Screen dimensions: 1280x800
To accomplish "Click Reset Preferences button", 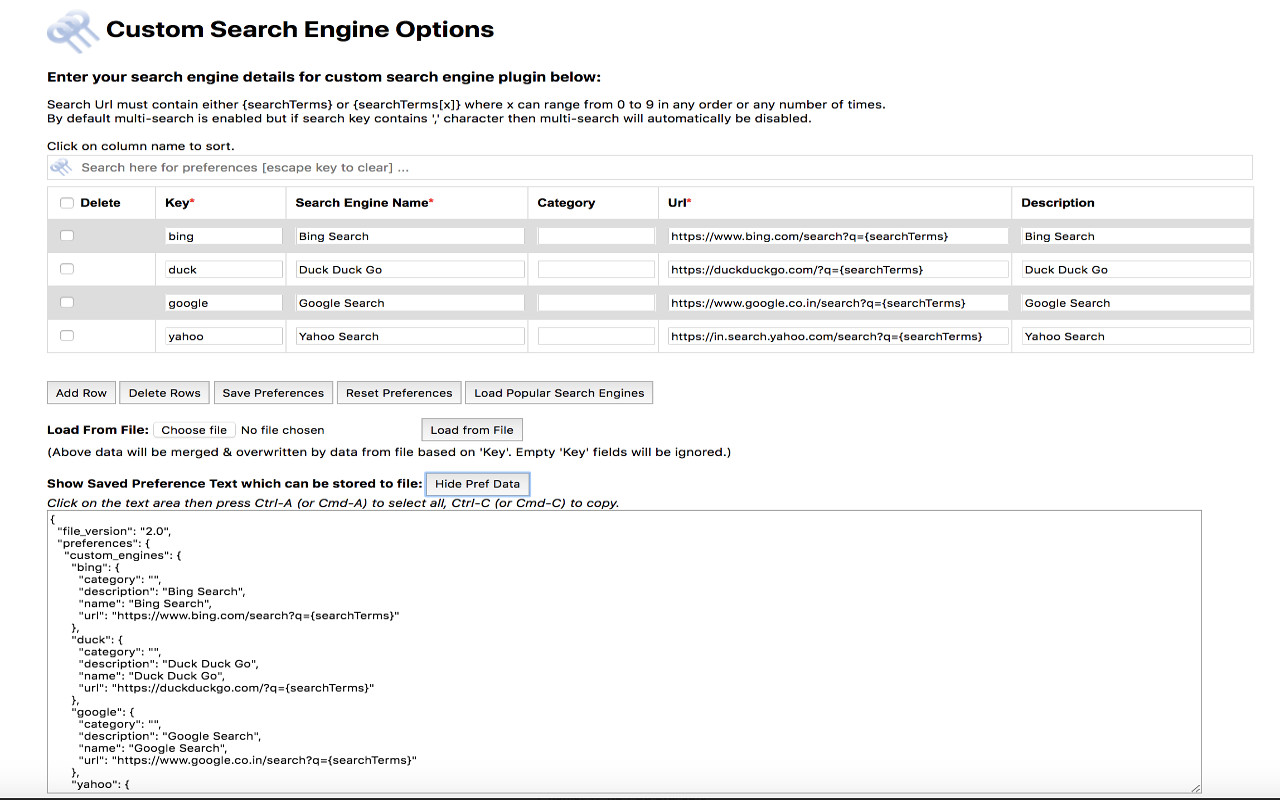I will click(399, 393).
